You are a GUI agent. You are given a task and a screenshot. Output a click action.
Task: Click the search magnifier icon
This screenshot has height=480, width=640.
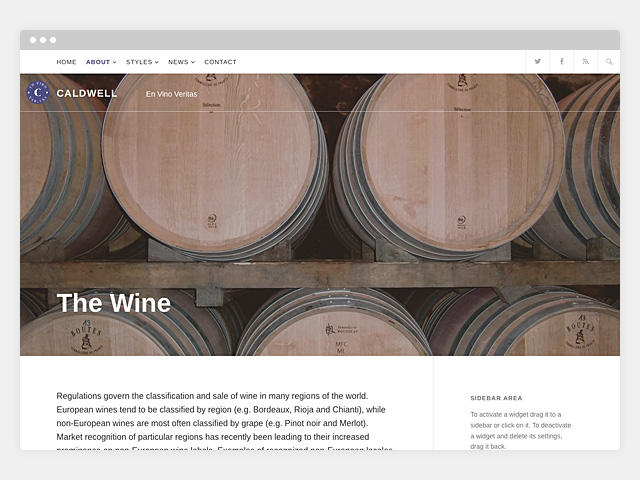609,62
